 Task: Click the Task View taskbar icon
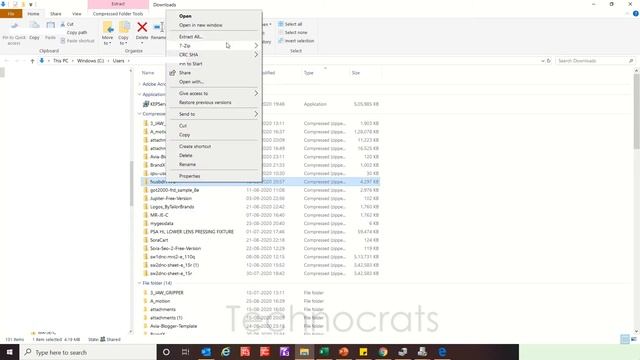tap(185, 352)
